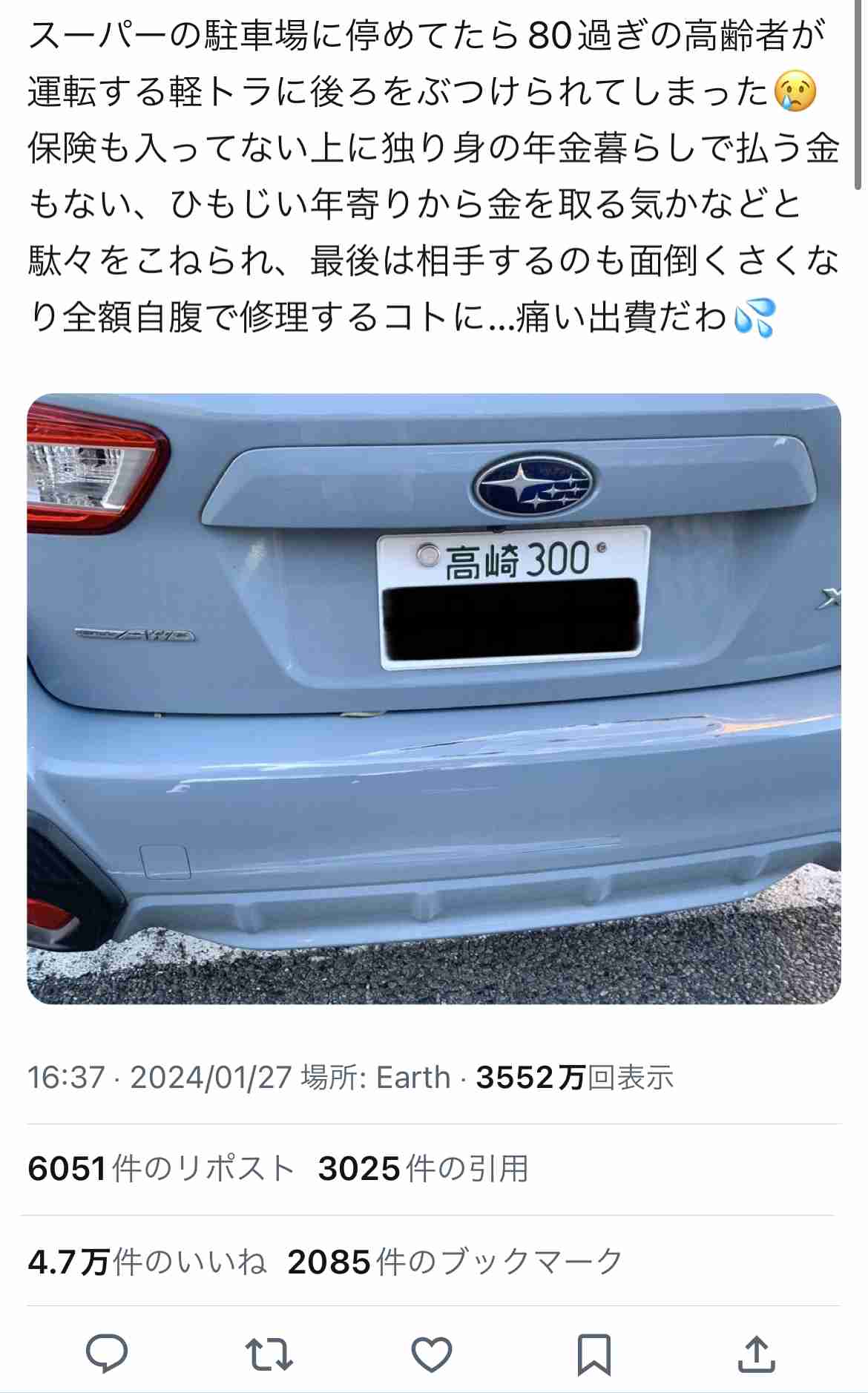
Task: Bookmark the post with the bookmark icon
Action: 594,1354
